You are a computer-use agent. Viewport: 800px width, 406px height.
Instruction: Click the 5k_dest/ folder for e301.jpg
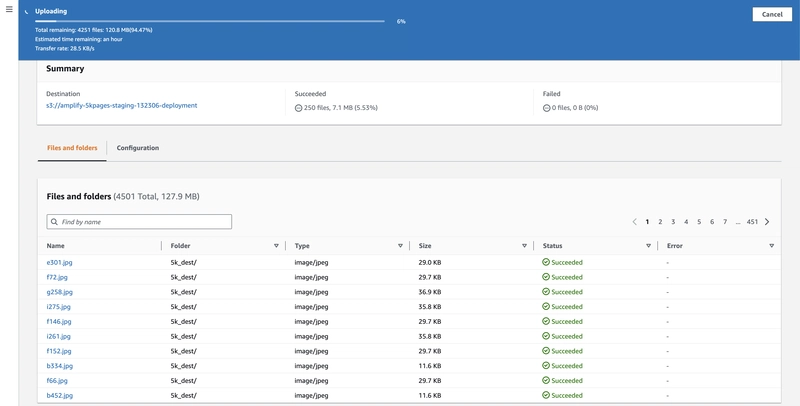pos(184,263)
